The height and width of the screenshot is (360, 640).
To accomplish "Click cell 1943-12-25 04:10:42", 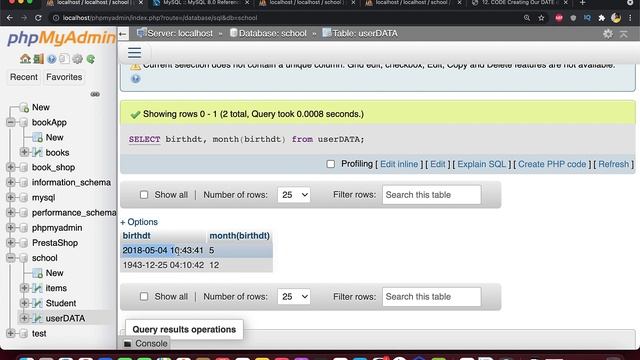I will [x=163, y=265].
